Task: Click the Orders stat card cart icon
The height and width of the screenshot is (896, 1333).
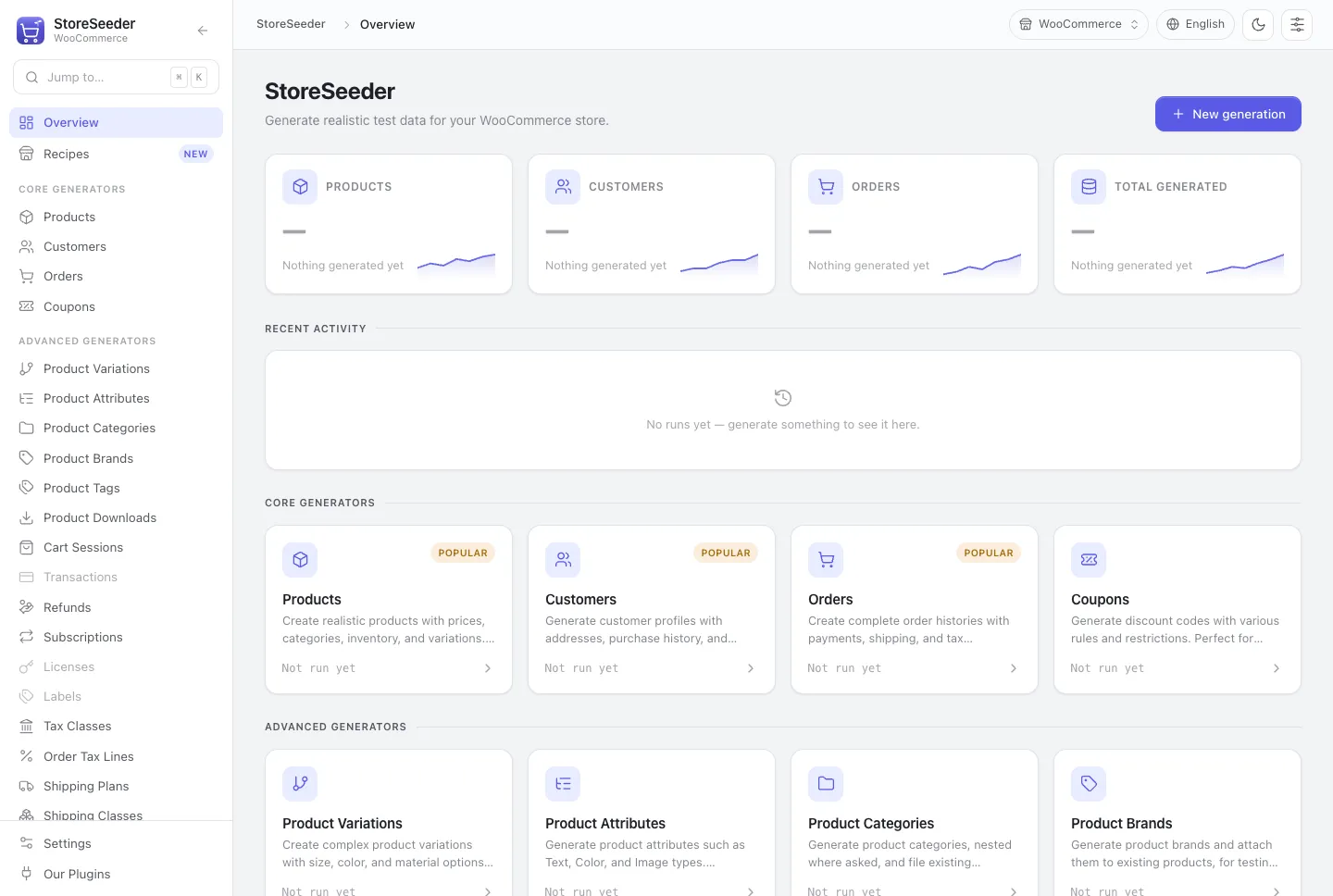Action: (x=826, y=187)
